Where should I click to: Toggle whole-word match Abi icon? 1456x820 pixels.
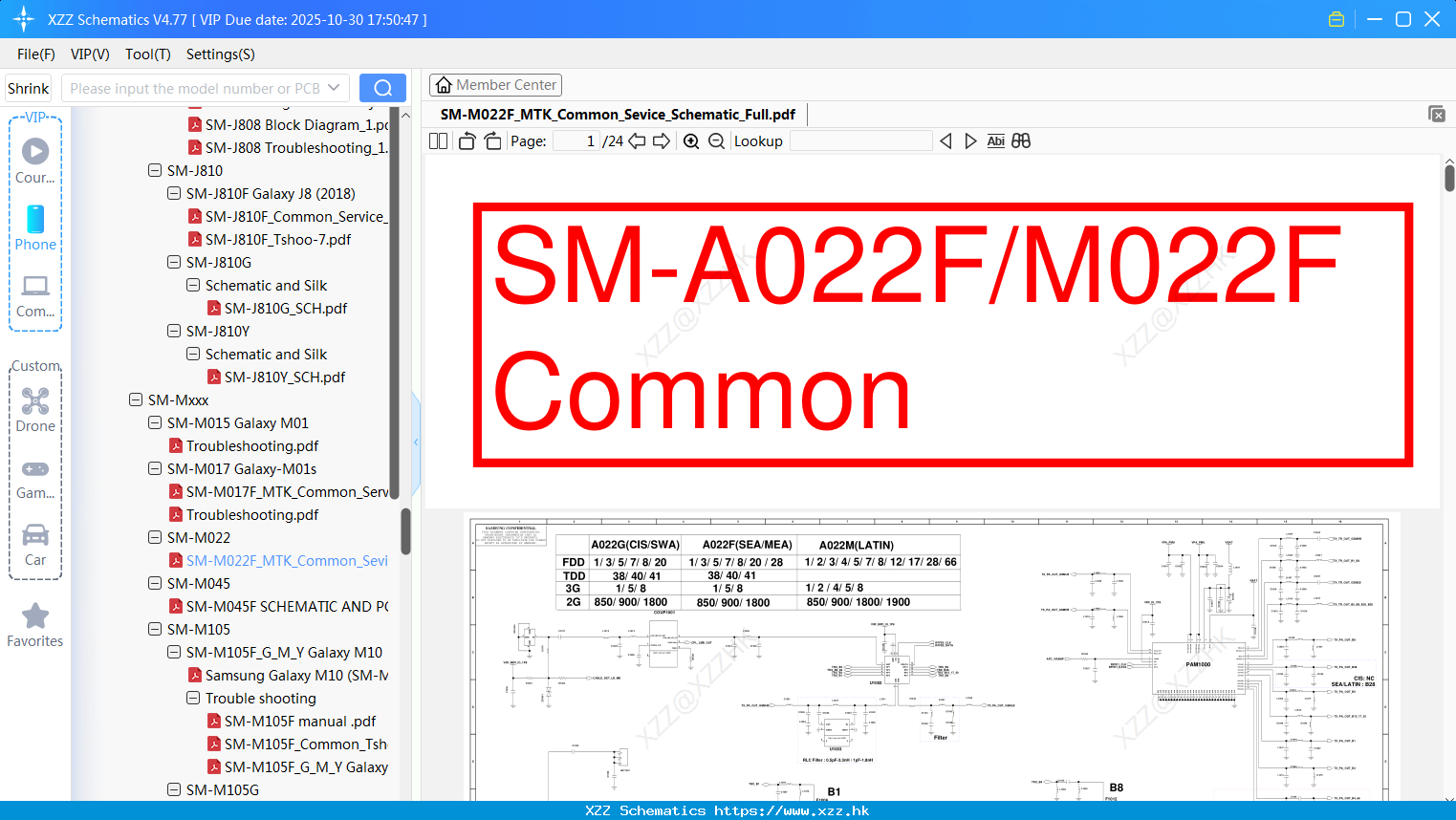click(x=995, y=141)
